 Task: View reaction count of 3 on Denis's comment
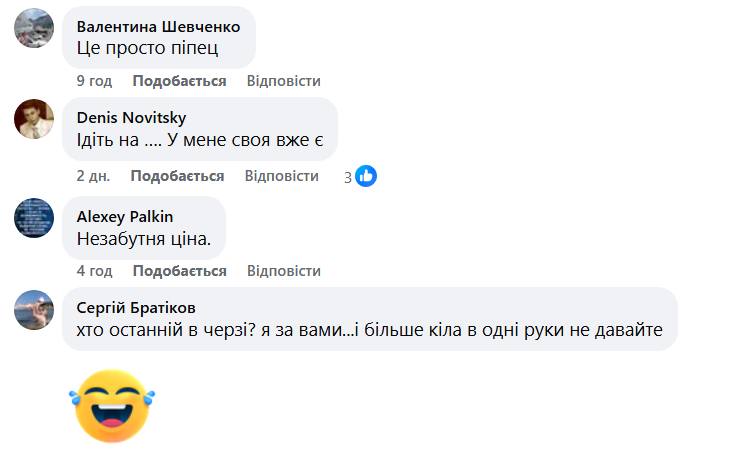click(348, 177)
